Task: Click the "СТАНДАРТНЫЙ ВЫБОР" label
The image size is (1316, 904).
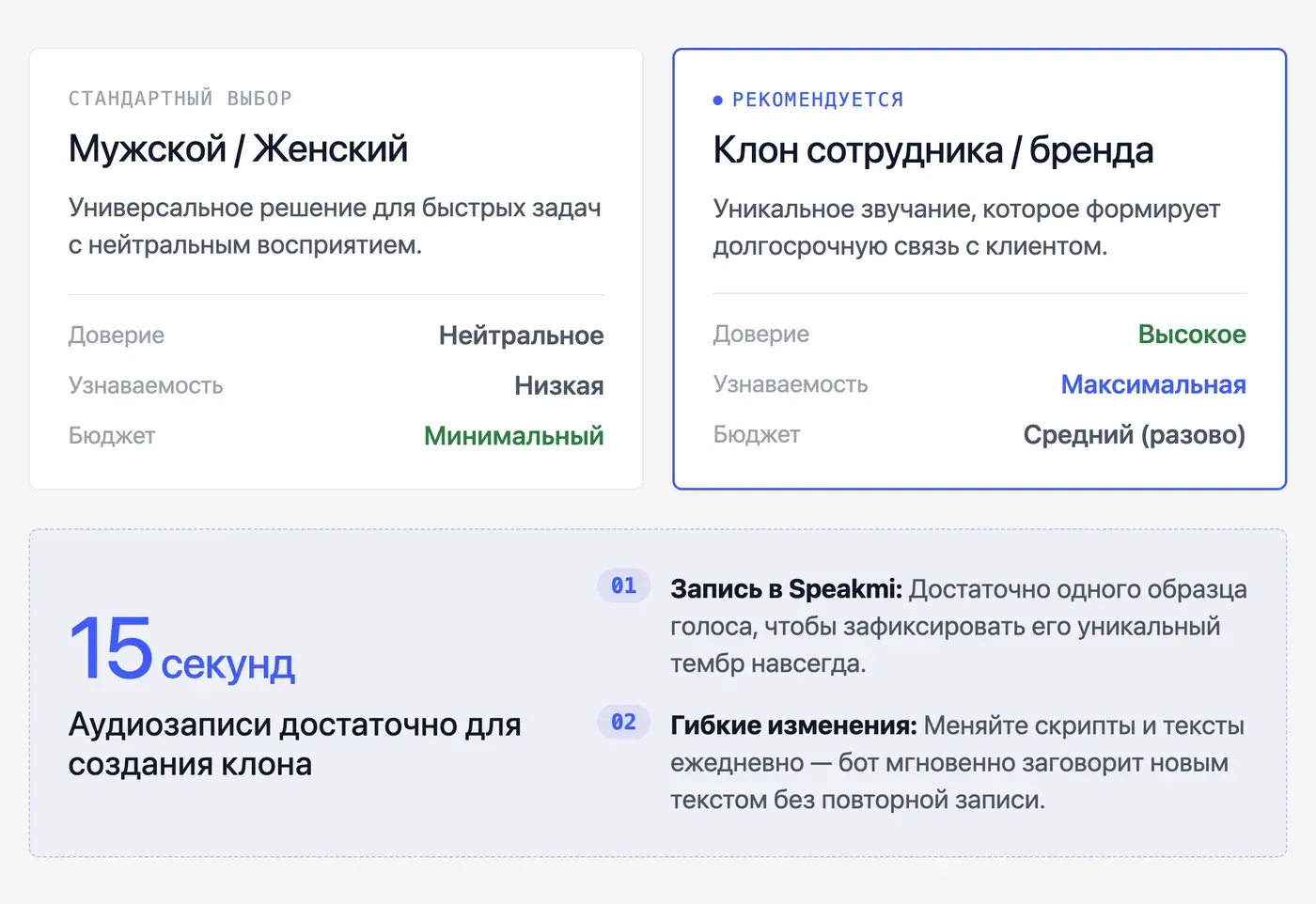Action: tap(180, 99)
